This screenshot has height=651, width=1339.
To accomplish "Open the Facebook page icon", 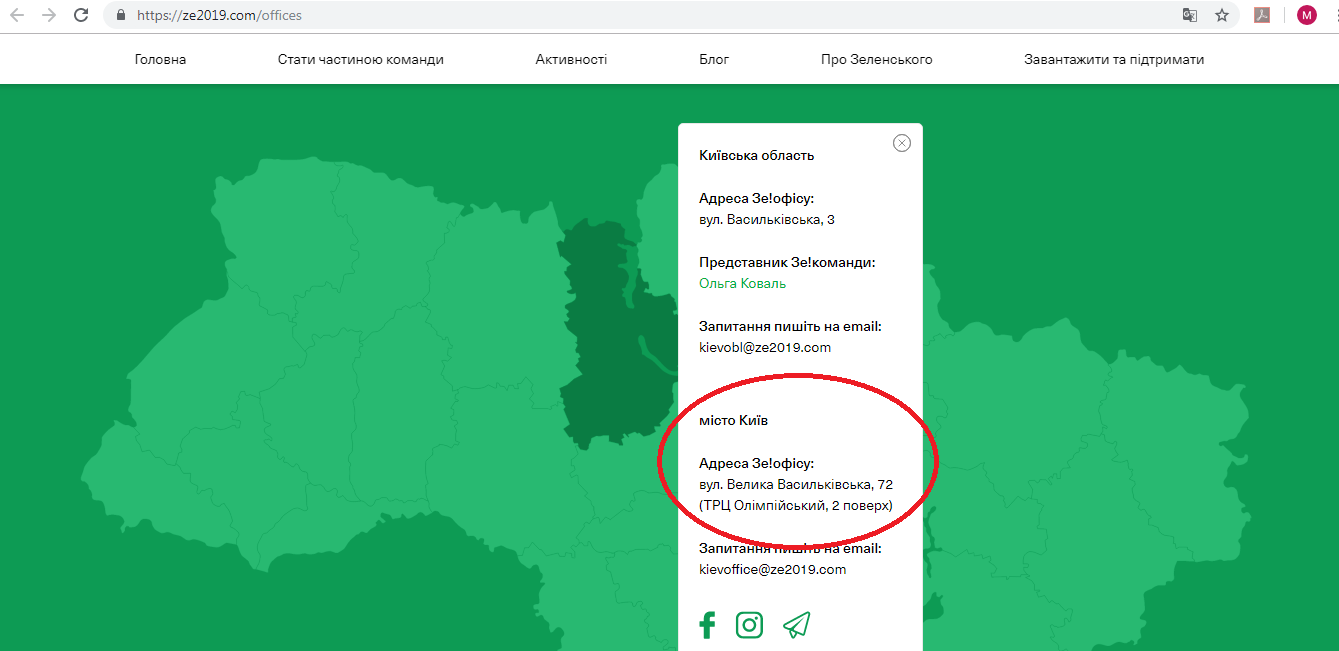I will [x=707, y=625].
